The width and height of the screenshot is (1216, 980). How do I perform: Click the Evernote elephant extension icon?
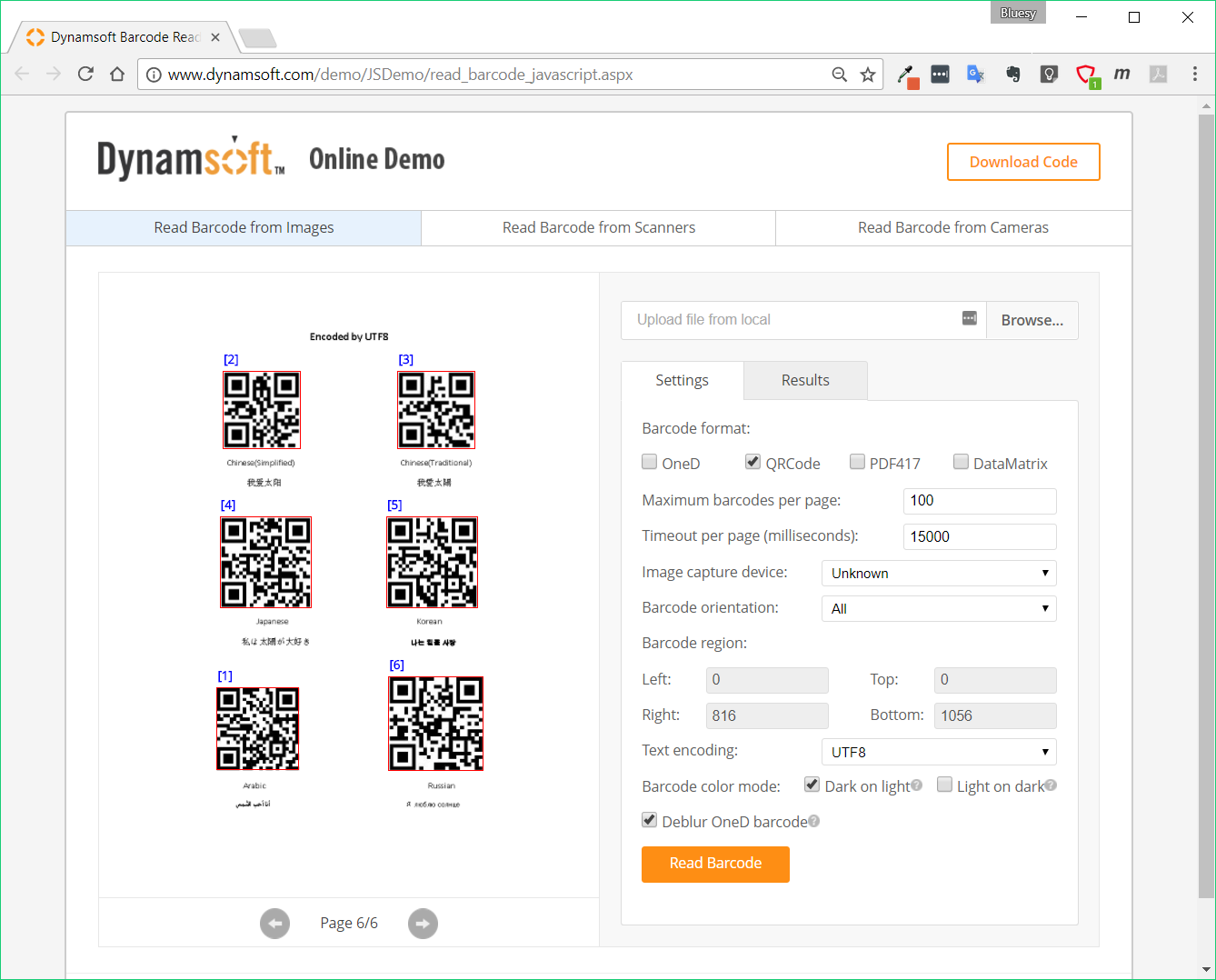point(1012,75)
